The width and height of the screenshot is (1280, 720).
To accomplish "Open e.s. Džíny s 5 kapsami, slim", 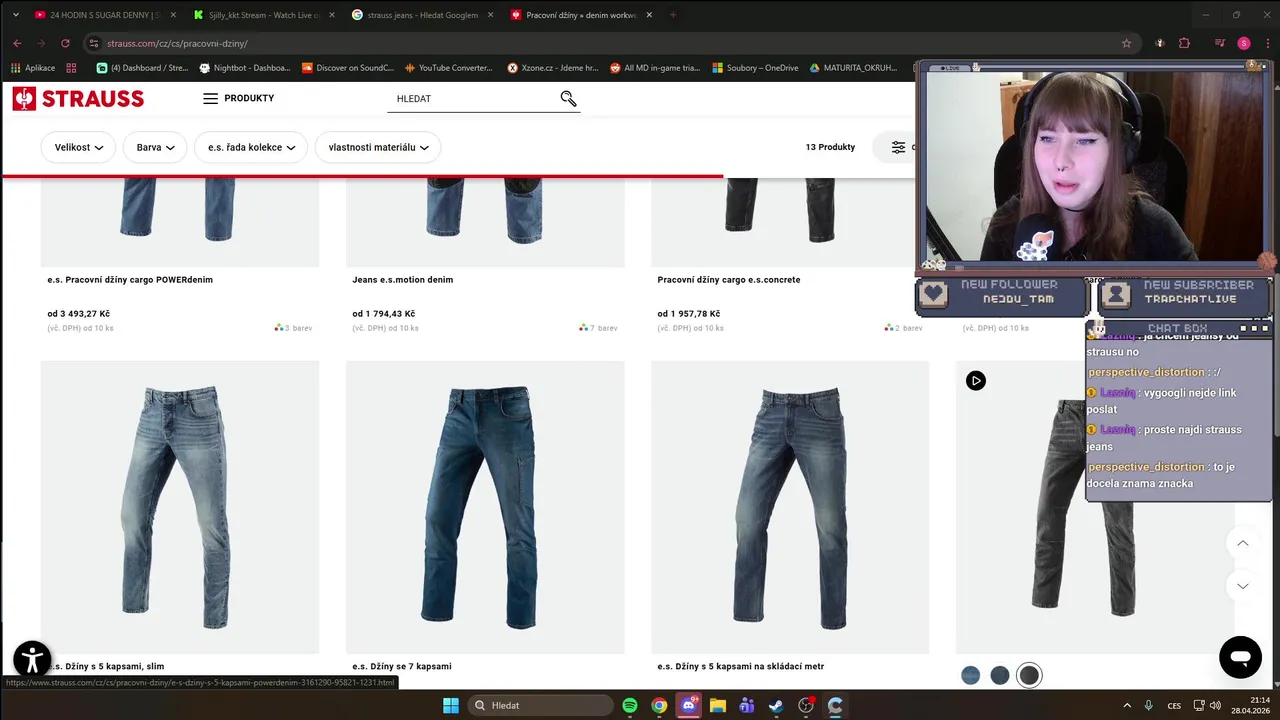I will (106, 666).
